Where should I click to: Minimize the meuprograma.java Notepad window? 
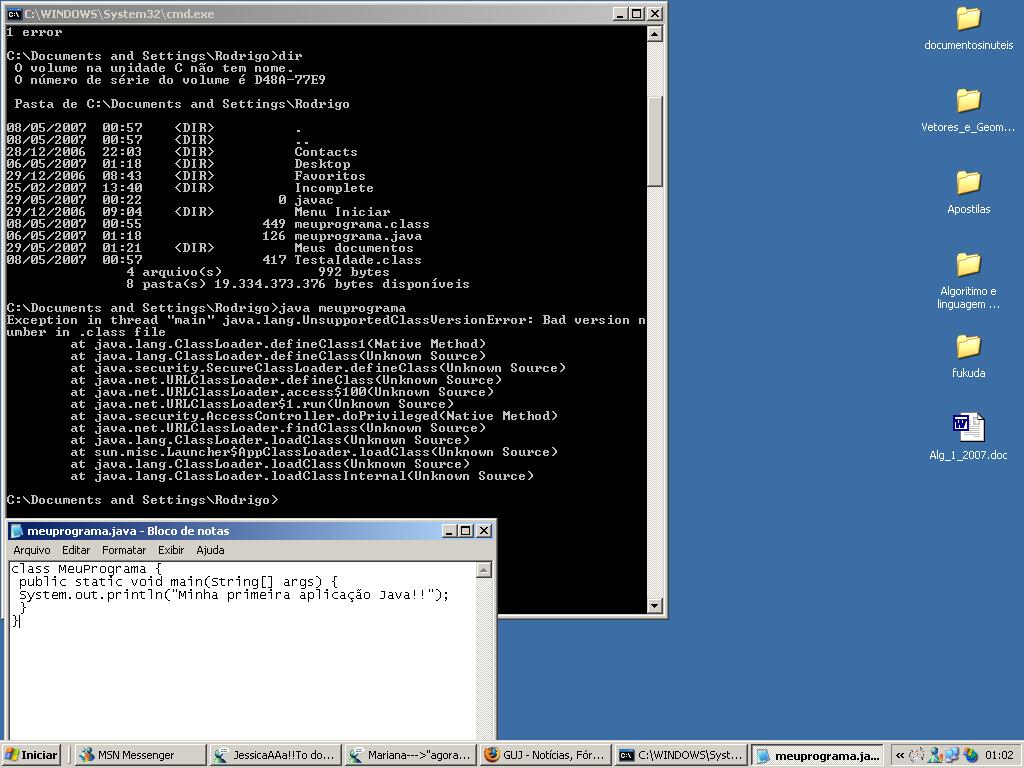click(449, 531)
